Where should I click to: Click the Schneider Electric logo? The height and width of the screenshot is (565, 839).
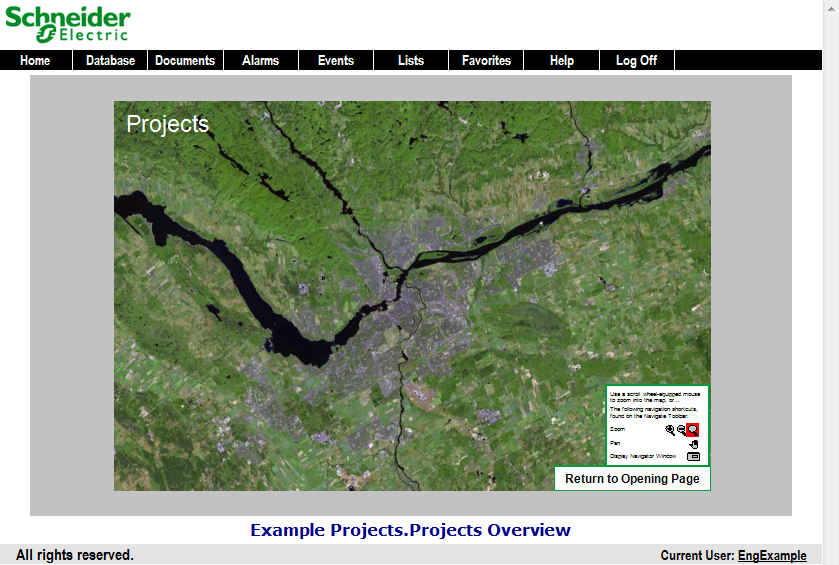pyautogui.click(x=68, y=25)
